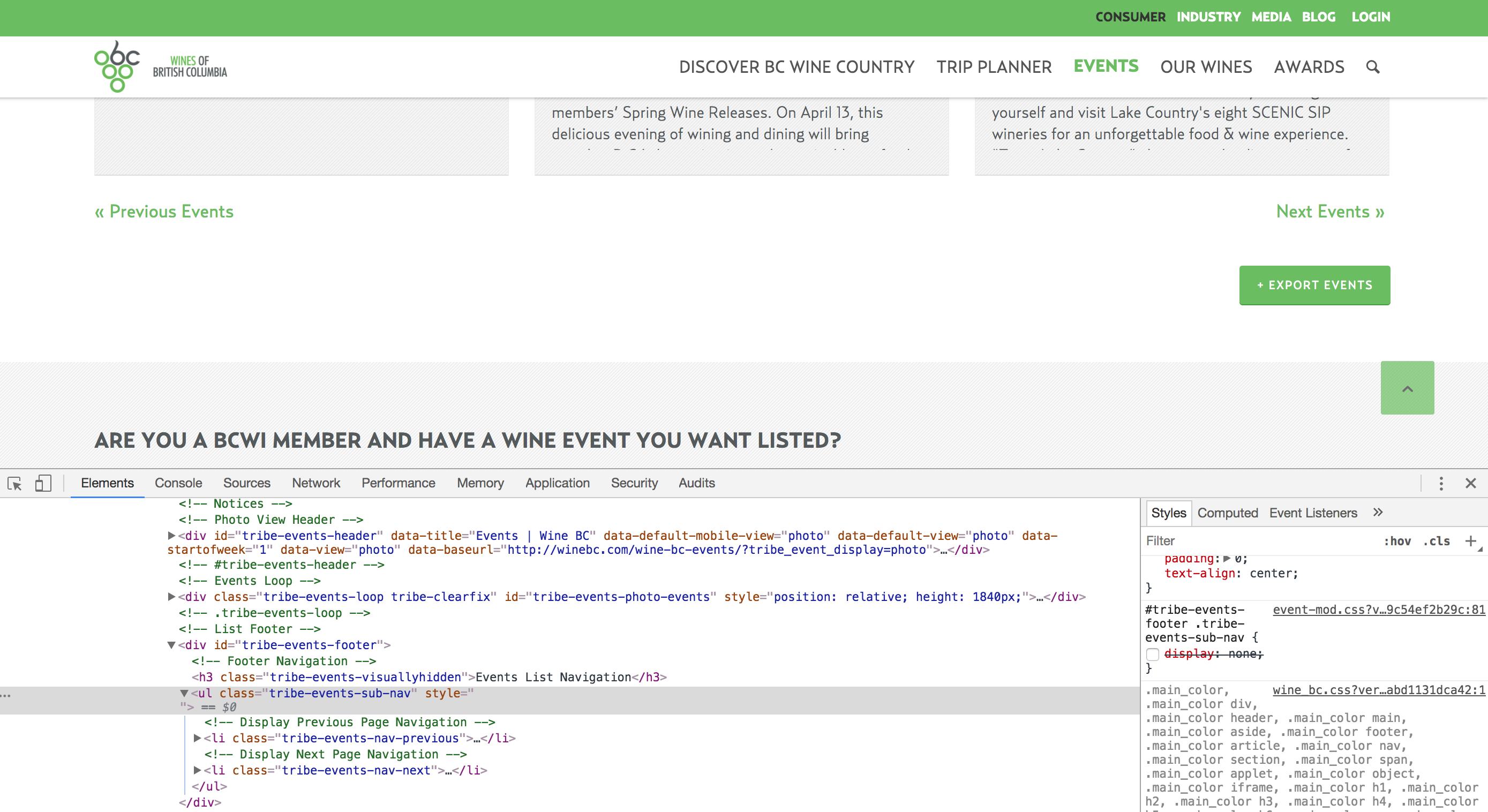Open the Next Events link

(1330, 212)
